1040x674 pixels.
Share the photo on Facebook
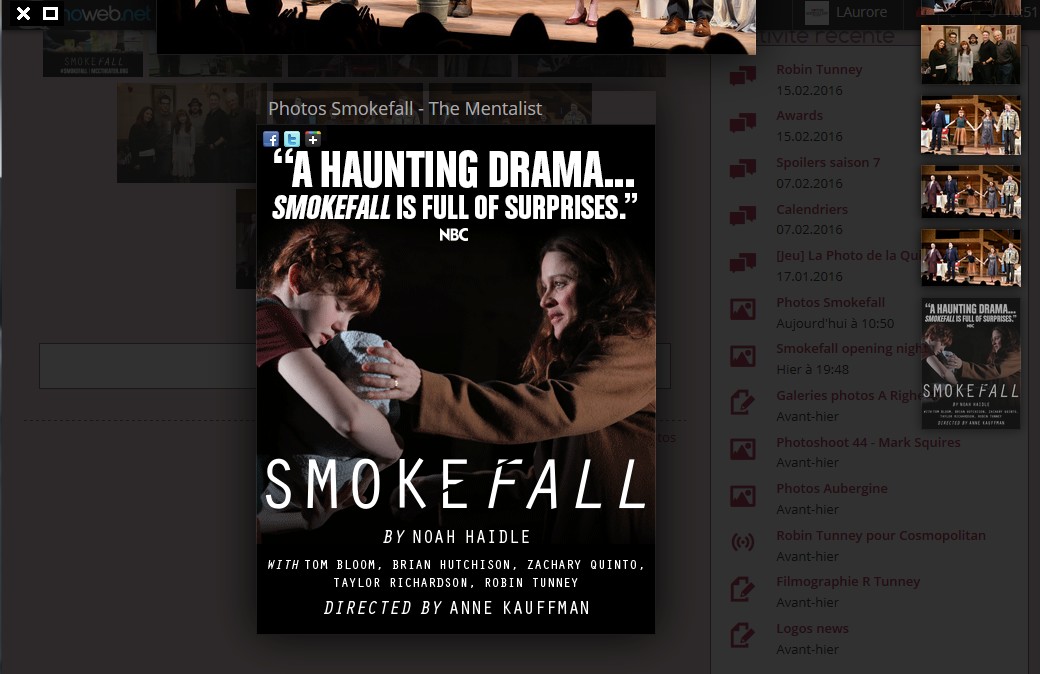tap(271, 139)
